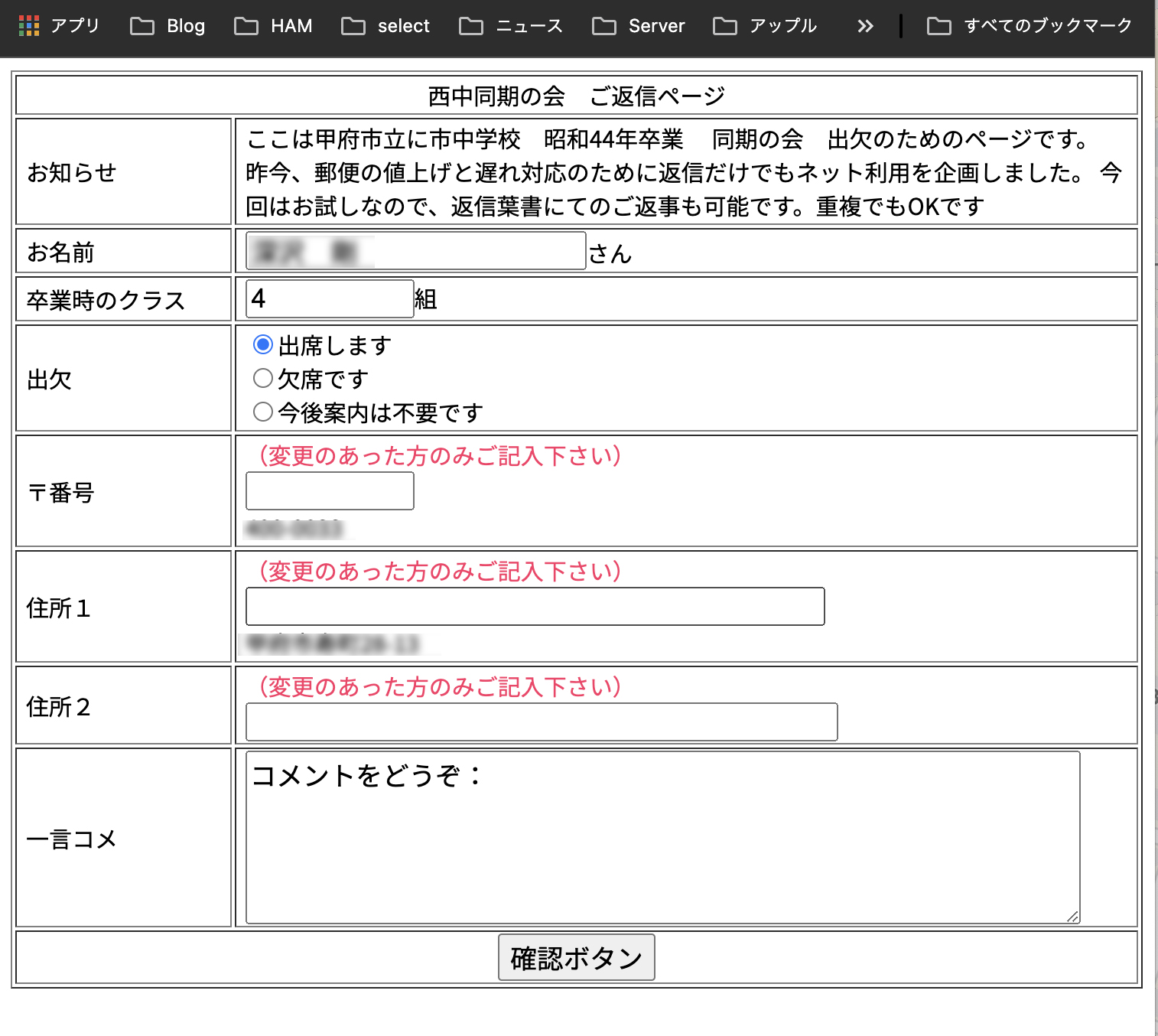
Task: Open the Server bookmark folder
Action: point(639,26)
